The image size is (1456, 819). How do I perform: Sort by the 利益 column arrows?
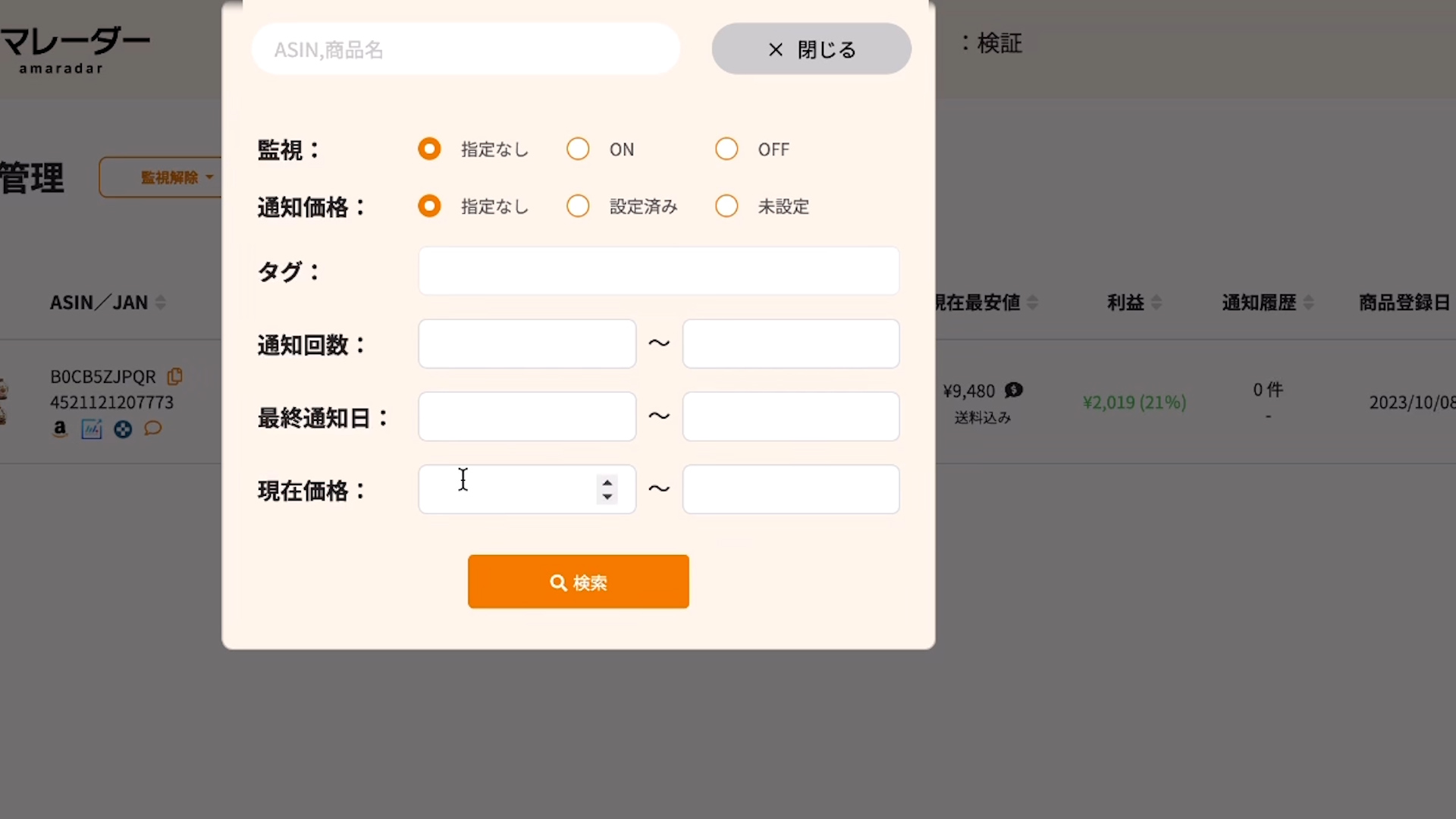click(x=1156, y=303)
